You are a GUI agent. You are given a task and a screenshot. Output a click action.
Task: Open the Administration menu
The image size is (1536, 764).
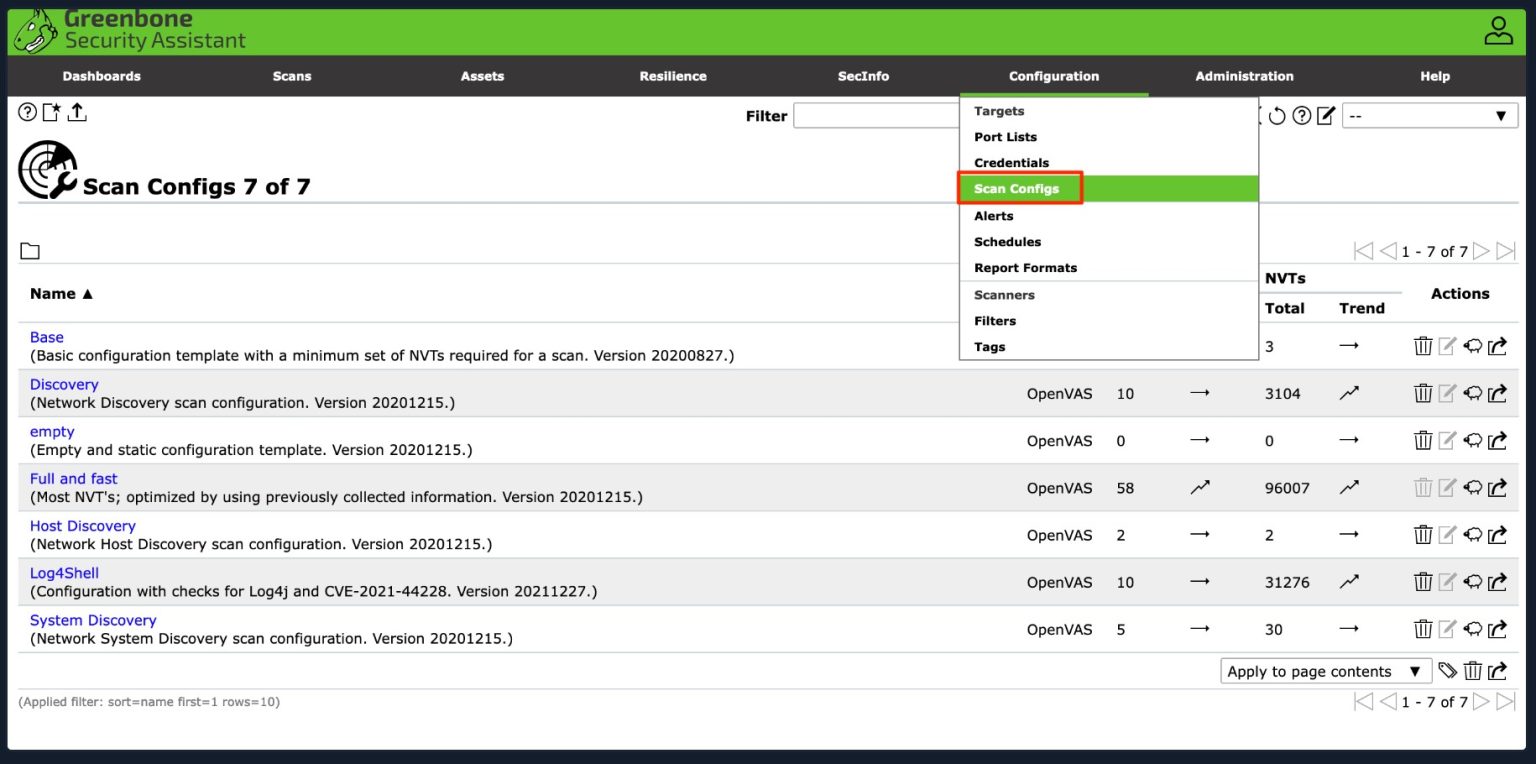point(1244,76)
